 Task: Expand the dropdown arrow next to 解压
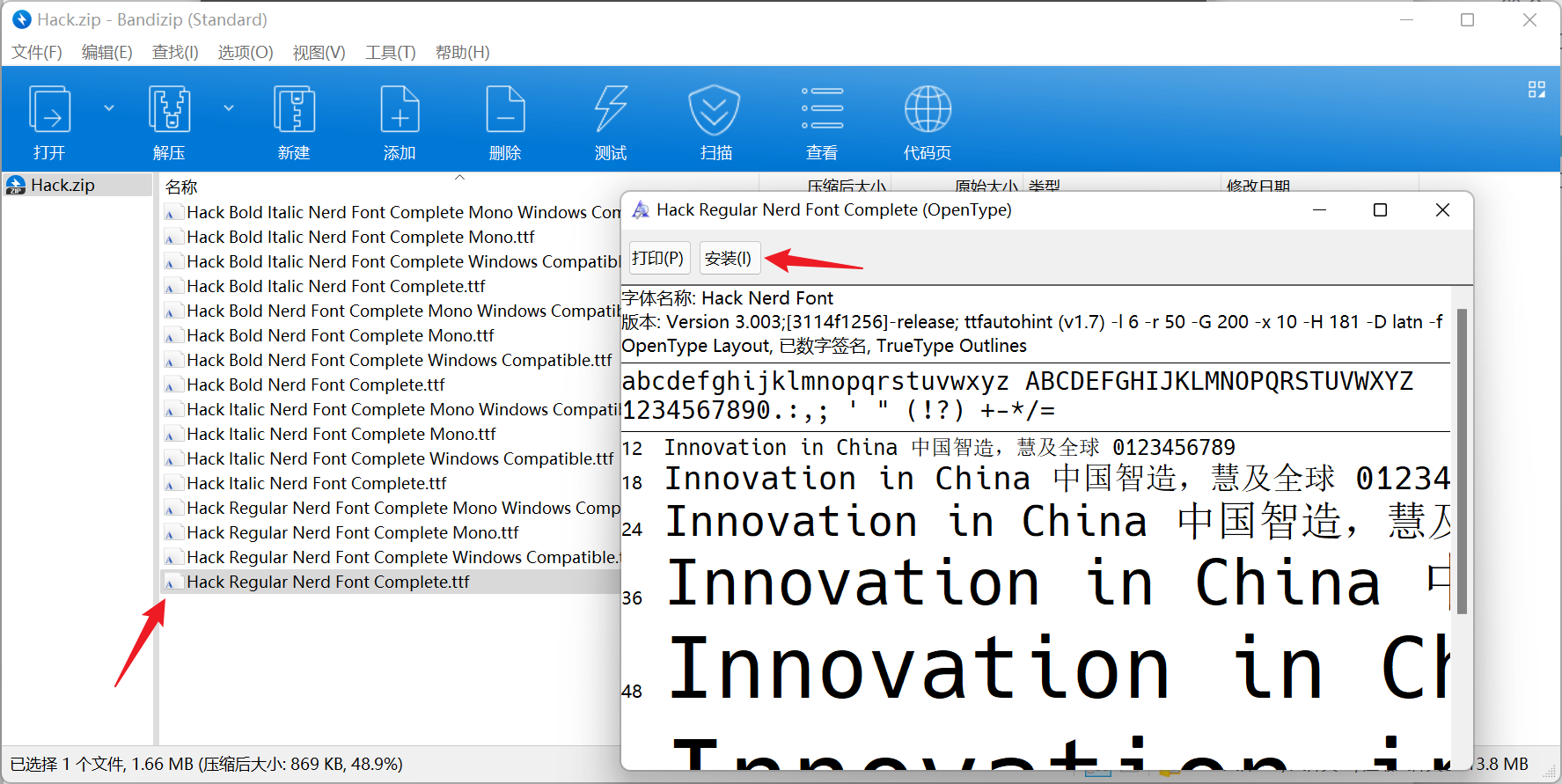pyautogui.click(x=229, y=108)
